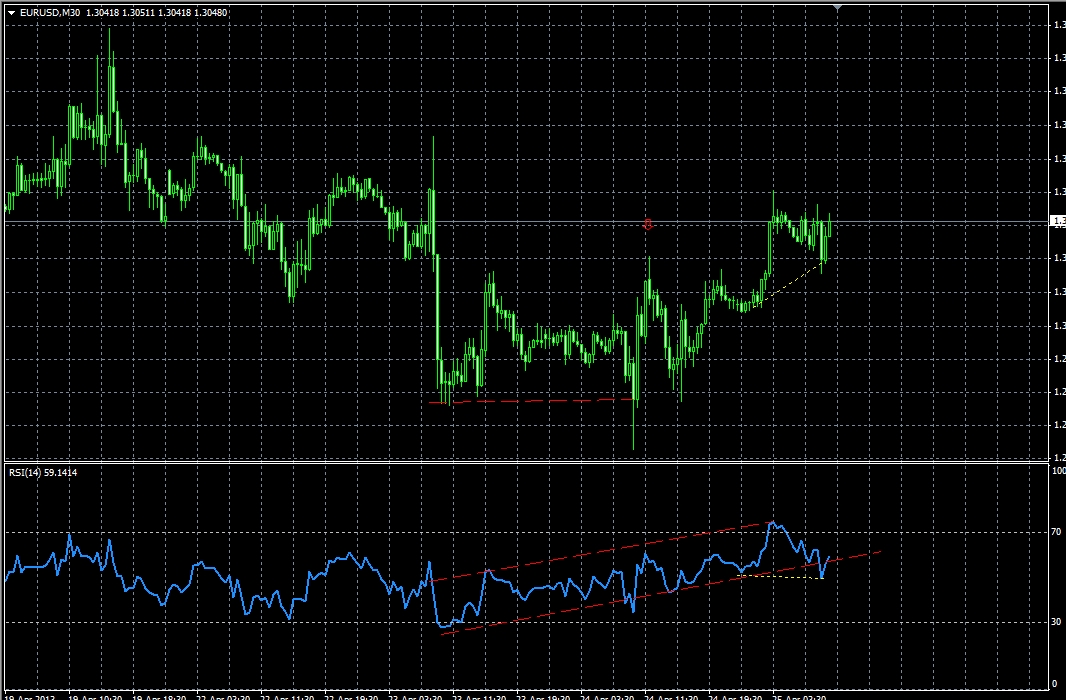Click the RSI 70 level label
Image resolution: width=1066 pixels, height=700 pixels.
pyautogui.click(x=1056, y=531)
